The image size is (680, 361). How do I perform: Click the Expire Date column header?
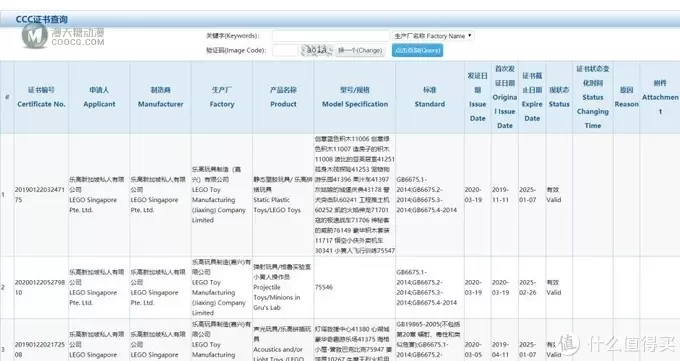pos(532,97)
